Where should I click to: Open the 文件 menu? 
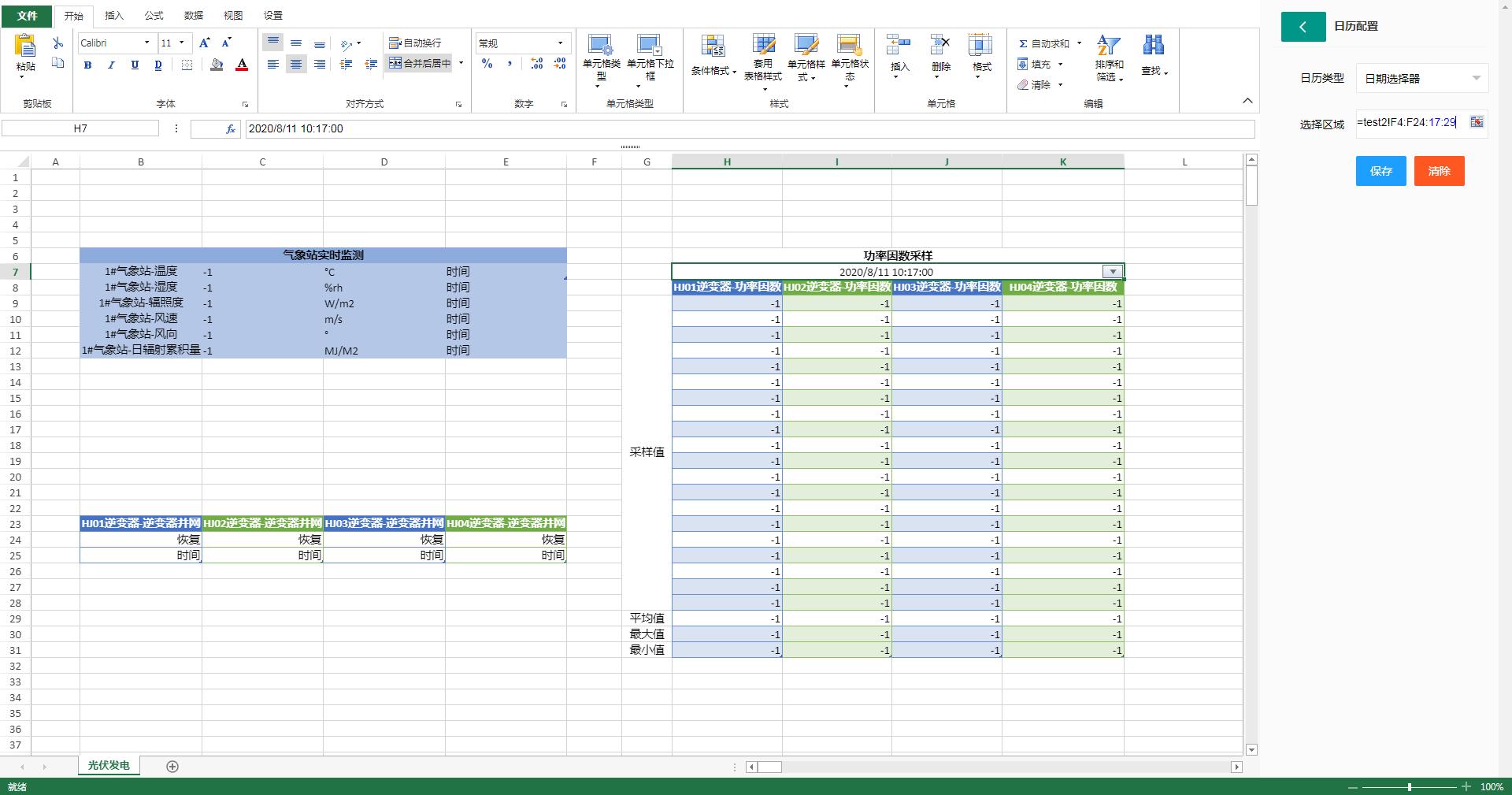click(27, 15)
